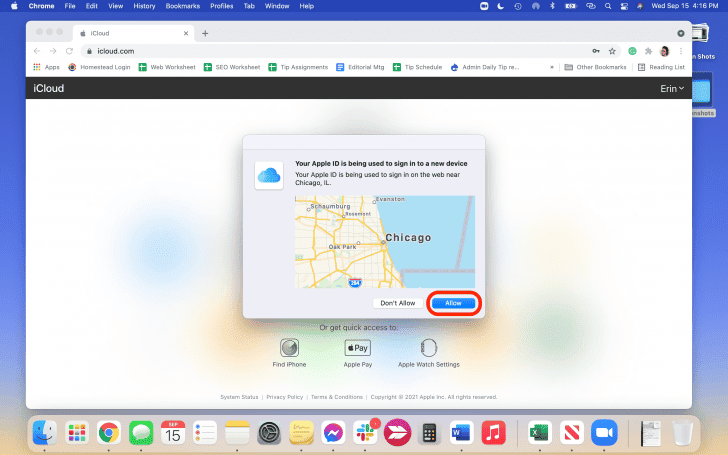Click the password key icon in address bar

click(597, 51)
